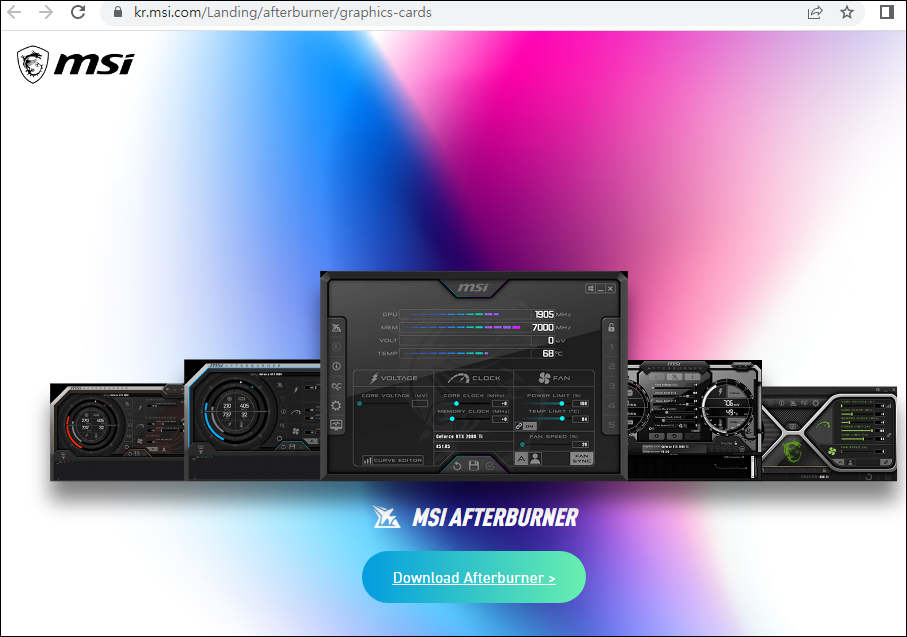Click the Afterburner jet icon atop the skin sidebar
Viewport: 907px width, 637px height.
click(x=336, y=327)
